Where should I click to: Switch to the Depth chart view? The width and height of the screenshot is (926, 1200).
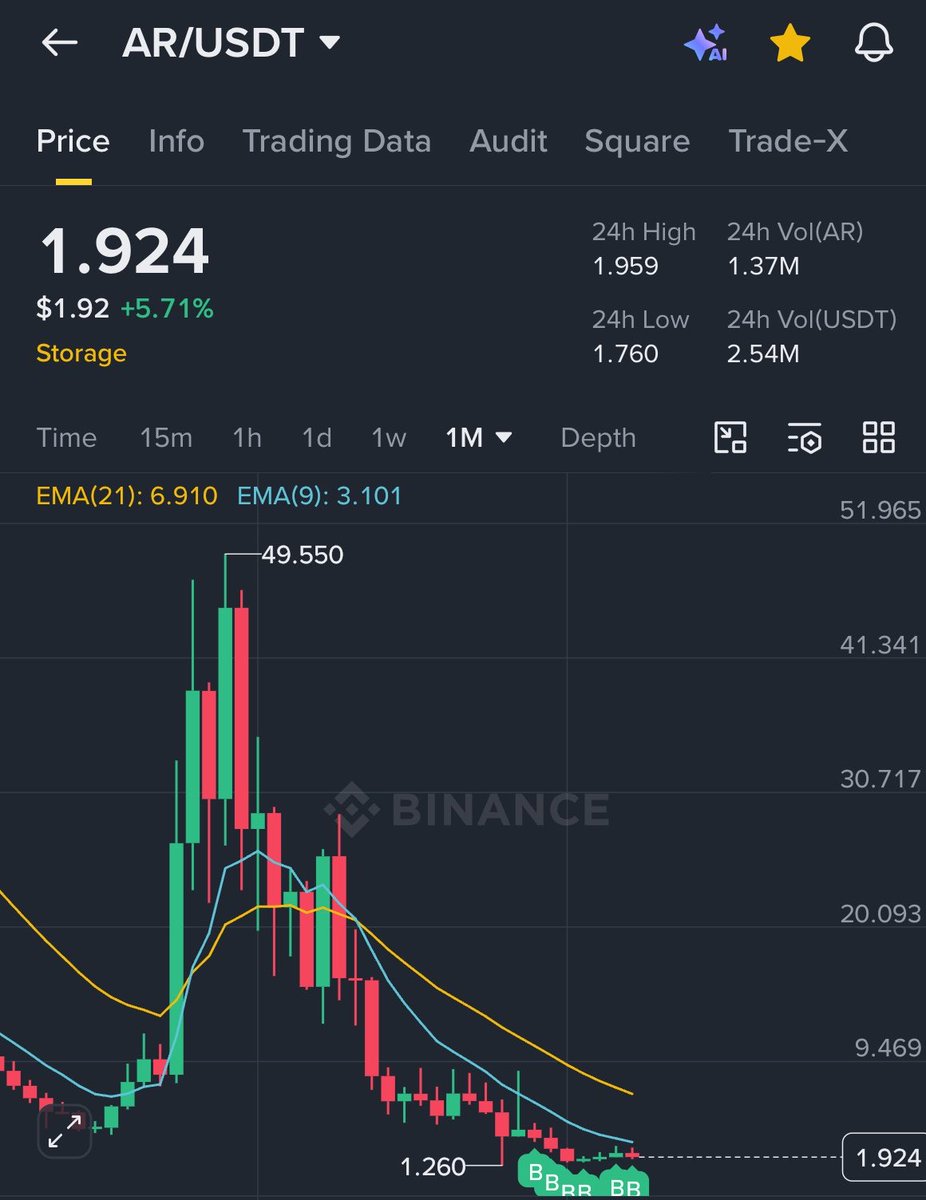click(x=598, y=438)
